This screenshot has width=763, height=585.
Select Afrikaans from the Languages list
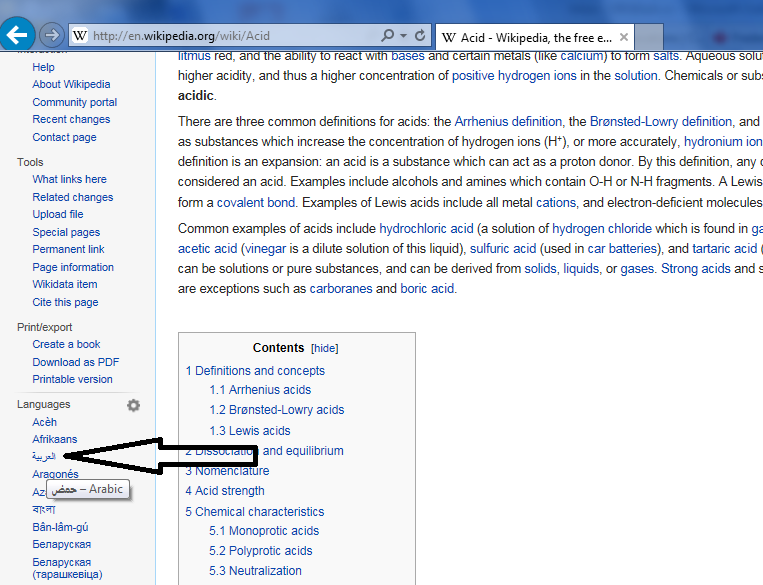[54, 439]
